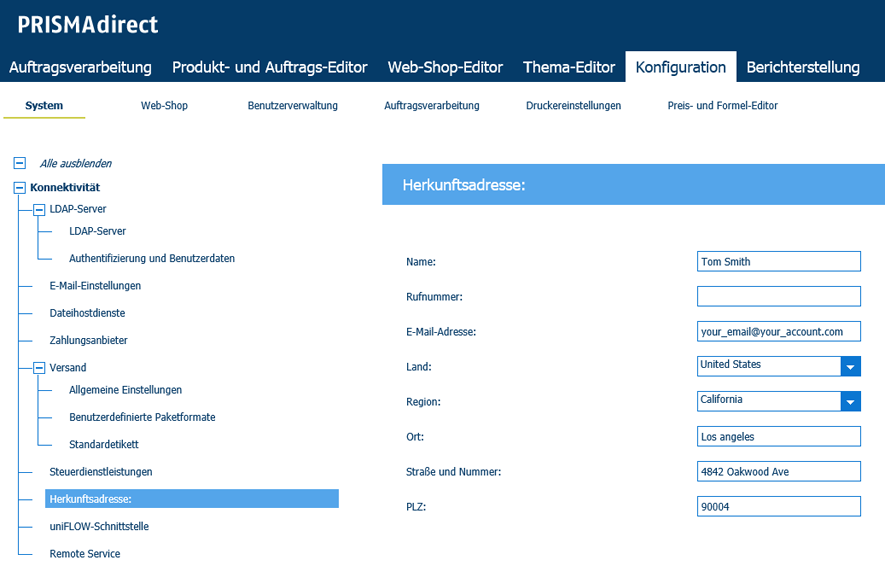Select Dateihostdienste in the tree
Image resolution: width=885 pixels, height=566 pixels.
87,313
